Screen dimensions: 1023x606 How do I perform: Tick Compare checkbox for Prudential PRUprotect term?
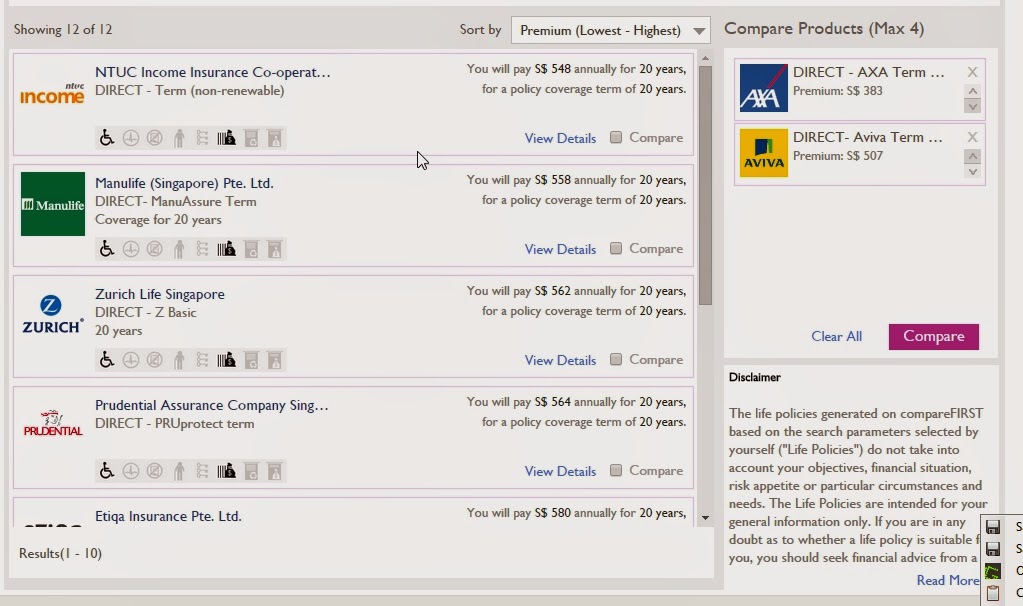[616, 470]
